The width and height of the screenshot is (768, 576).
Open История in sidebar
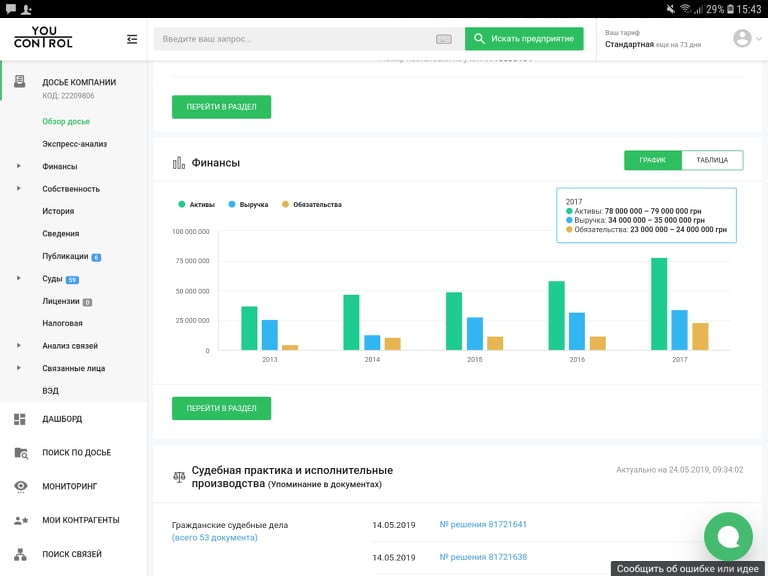coord(58,211)
